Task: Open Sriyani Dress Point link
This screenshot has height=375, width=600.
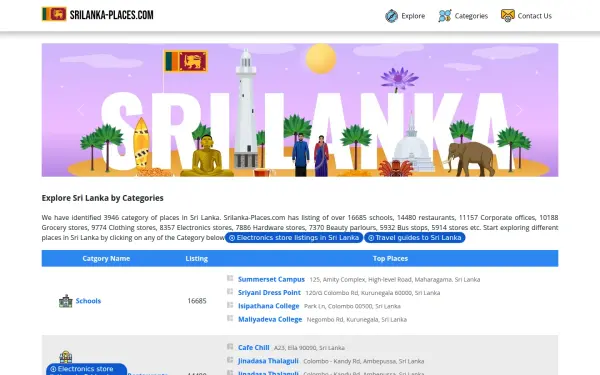Action: 269,293
